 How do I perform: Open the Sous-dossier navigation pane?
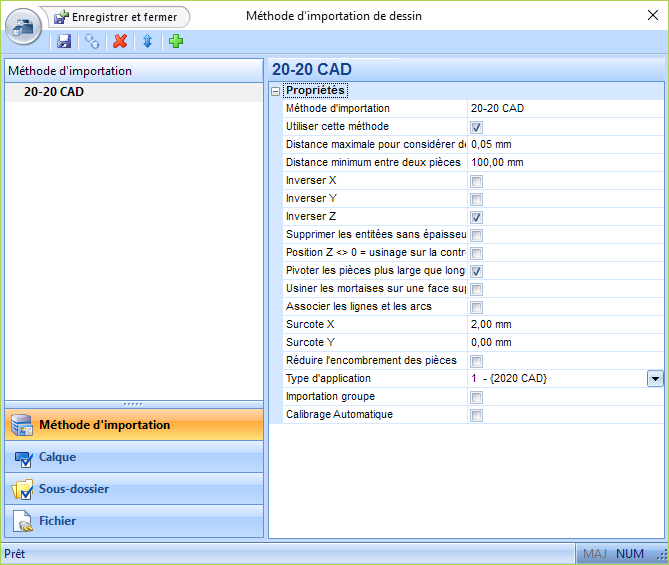[x=134, y=489]
